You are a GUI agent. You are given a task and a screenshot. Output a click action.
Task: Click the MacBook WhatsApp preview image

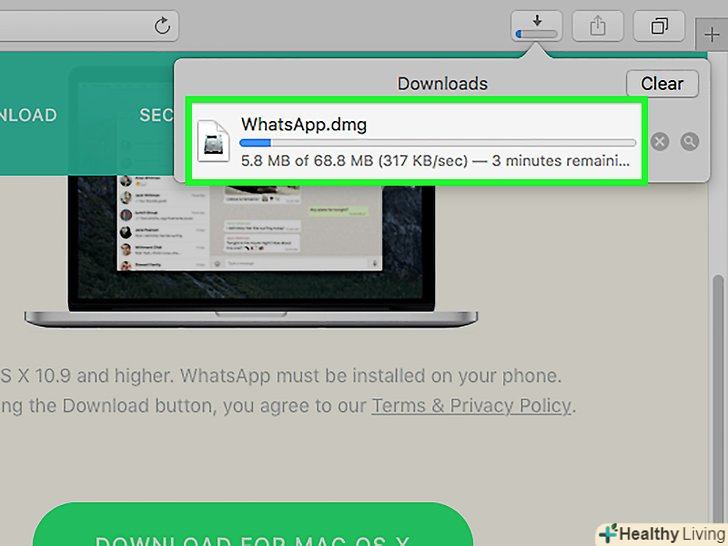251,251
